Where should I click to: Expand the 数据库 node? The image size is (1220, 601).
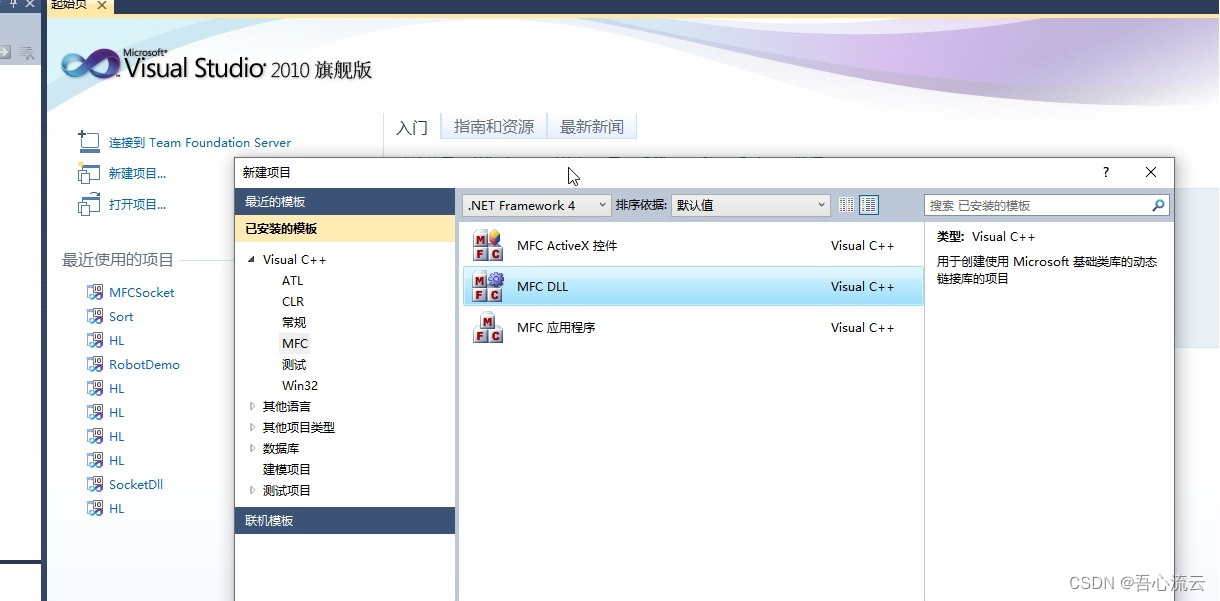coord(252,448)
